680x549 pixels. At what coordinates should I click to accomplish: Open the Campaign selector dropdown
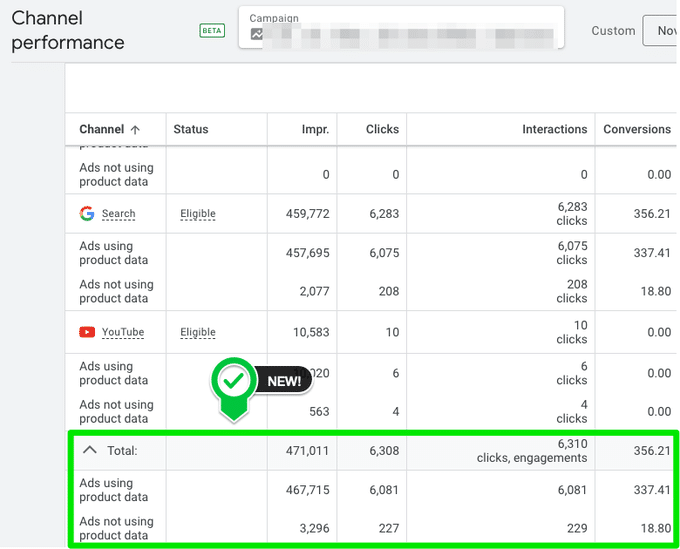[x=401, y=27]
